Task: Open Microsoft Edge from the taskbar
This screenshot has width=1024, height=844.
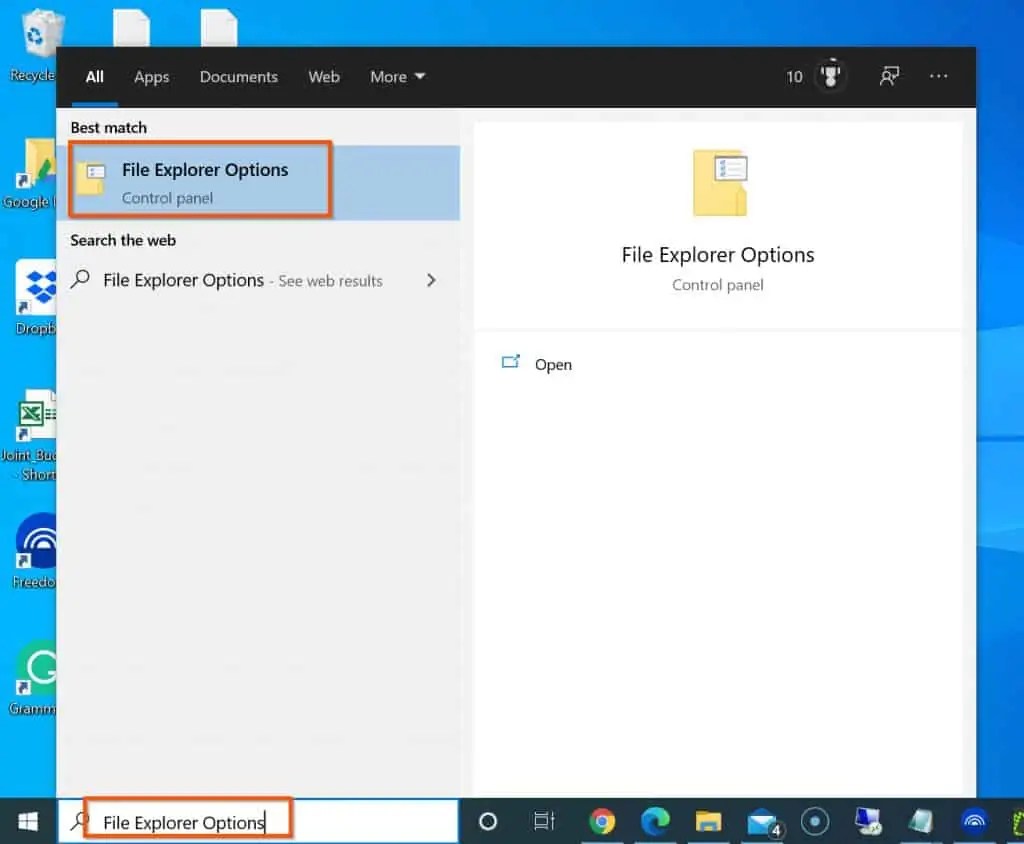Action: pyautogui.click(x=656, y=822)
